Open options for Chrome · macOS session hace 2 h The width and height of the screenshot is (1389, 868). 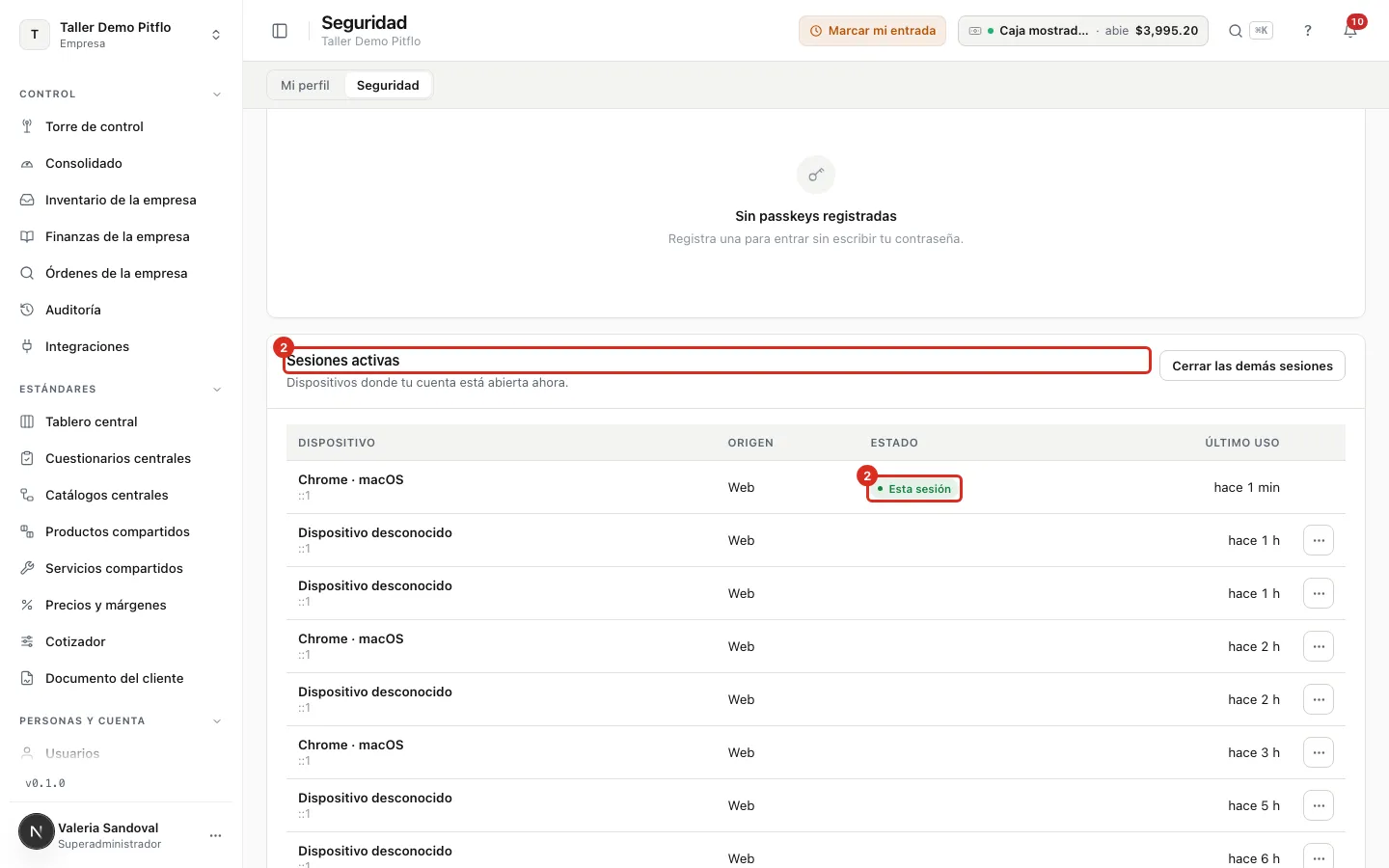coord(1319,646)
